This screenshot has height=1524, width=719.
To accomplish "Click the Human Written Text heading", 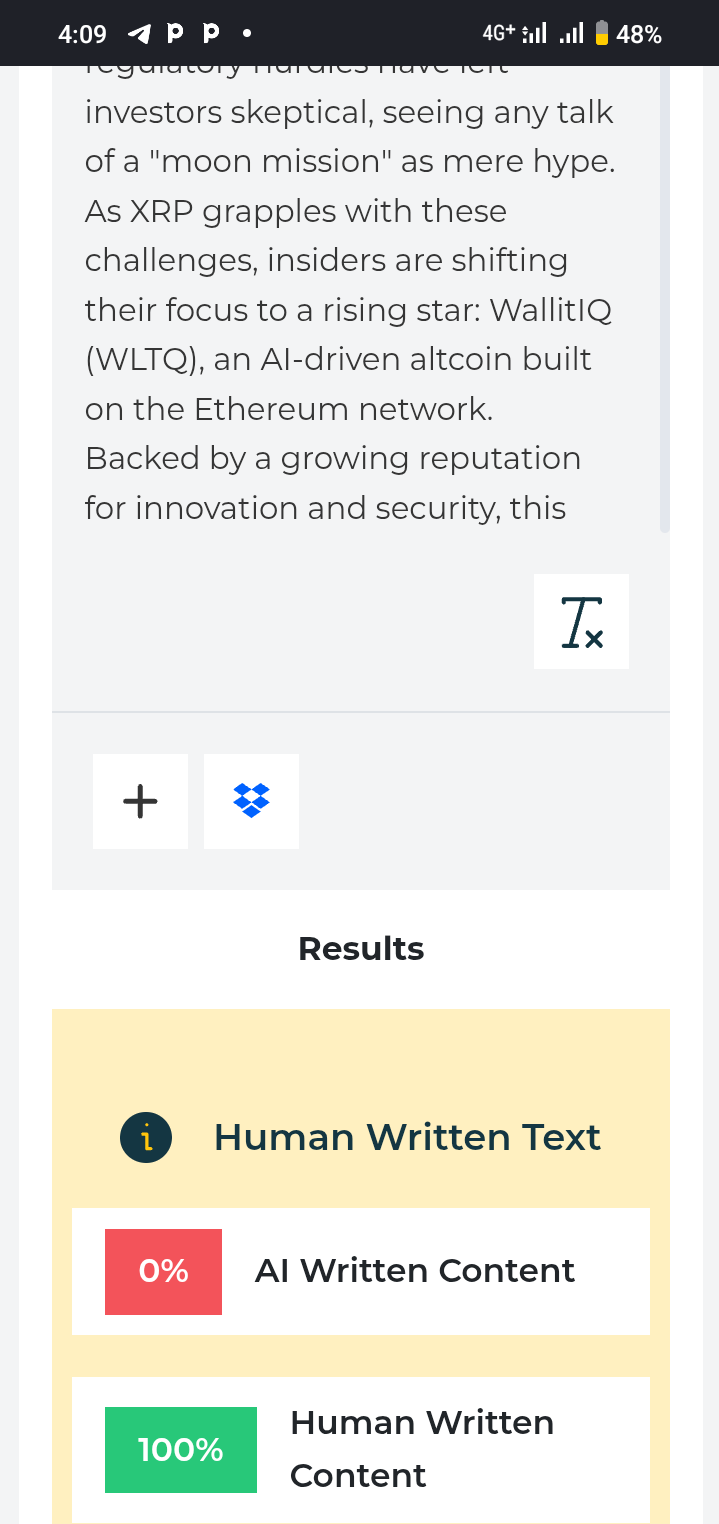I will [407, 1138].
